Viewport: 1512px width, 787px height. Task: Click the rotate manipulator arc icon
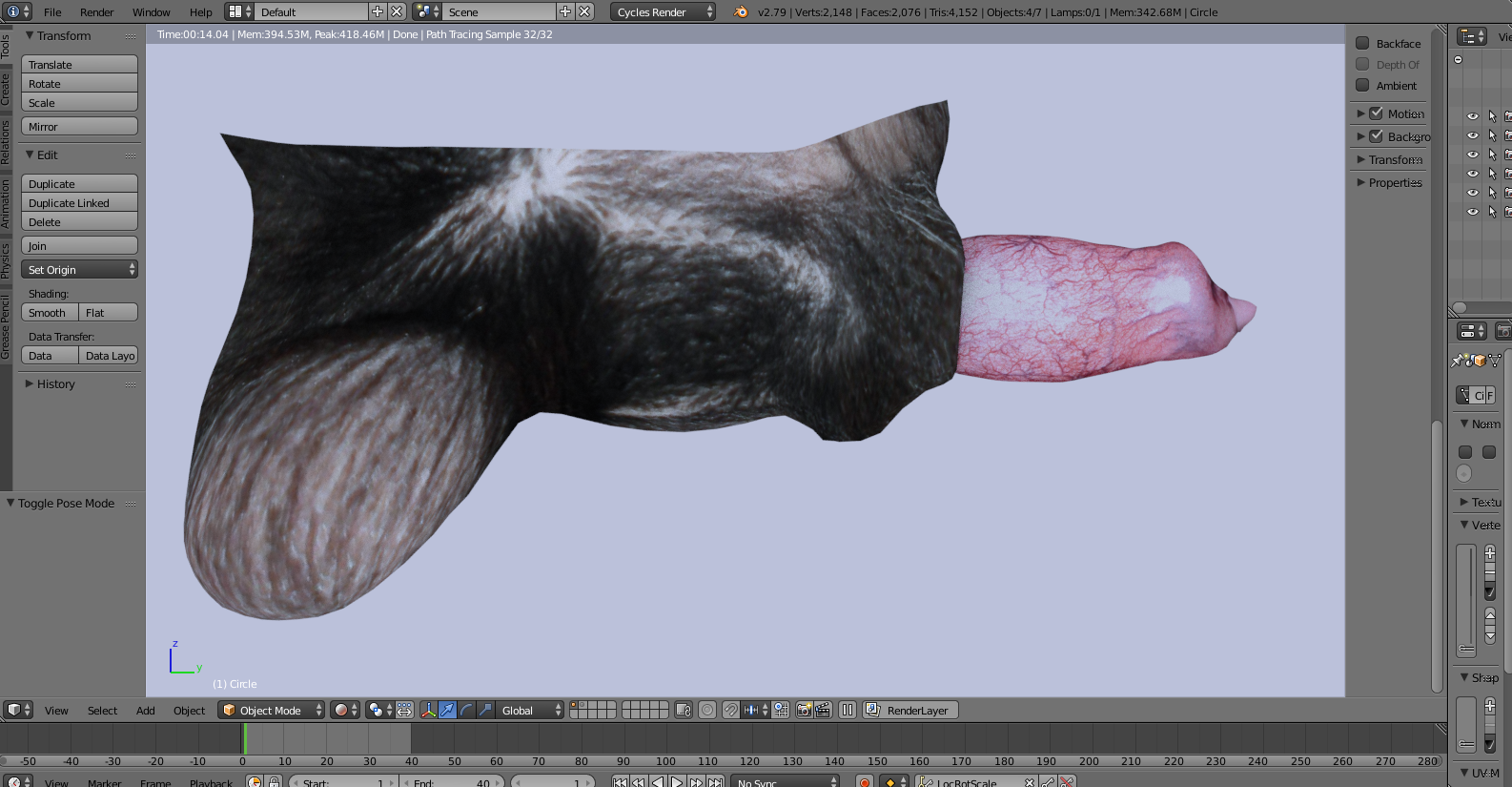[x=466, y=710]
